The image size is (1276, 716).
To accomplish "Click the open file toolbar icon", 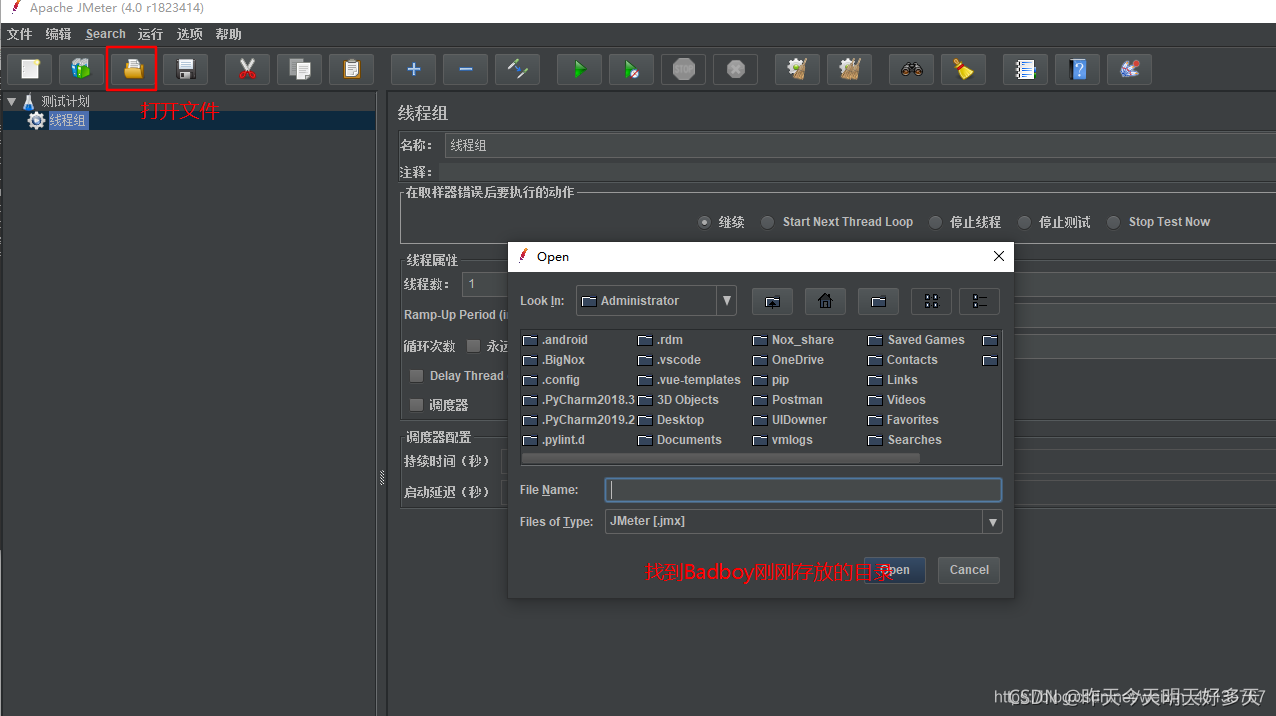I will 133,69.
